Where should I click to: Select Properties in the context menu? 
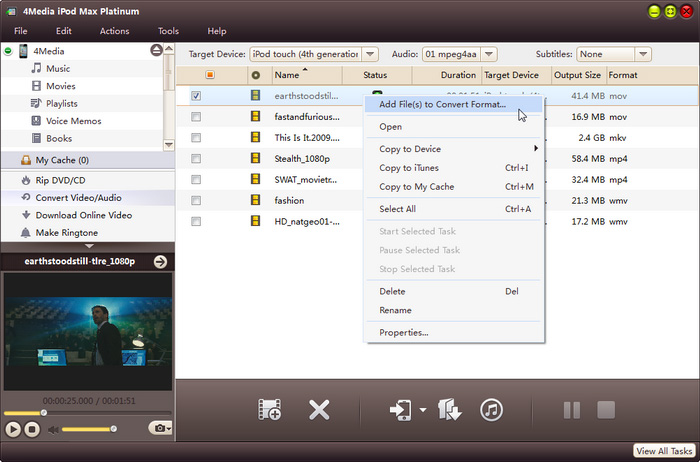click(x=403, y=332)
